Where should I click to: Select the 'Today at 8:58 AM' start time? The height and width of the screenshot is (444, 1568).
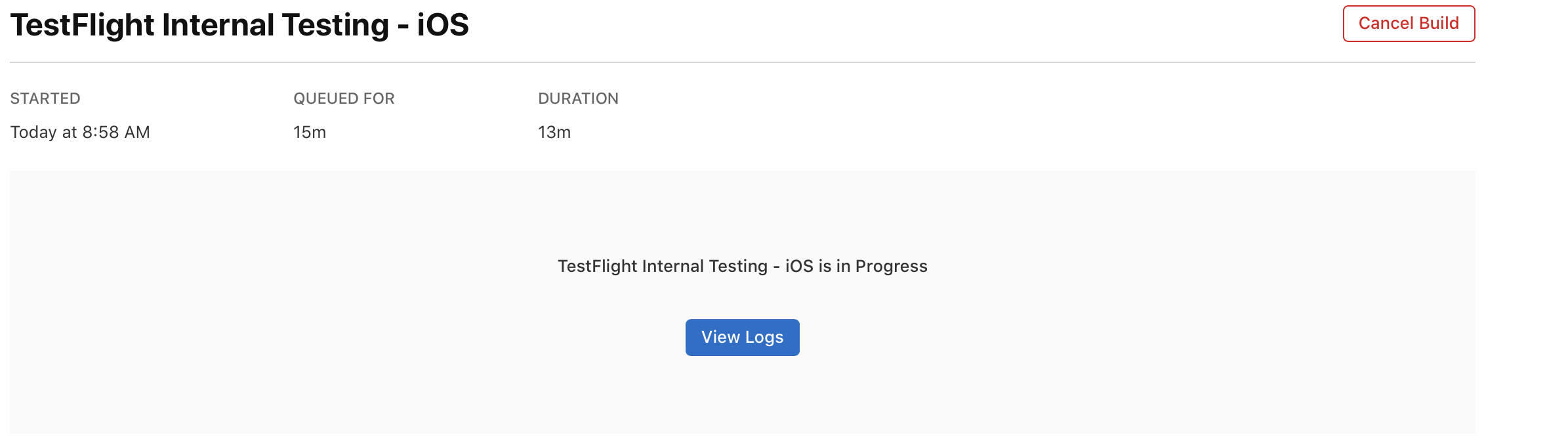click(x=80, y=132)
